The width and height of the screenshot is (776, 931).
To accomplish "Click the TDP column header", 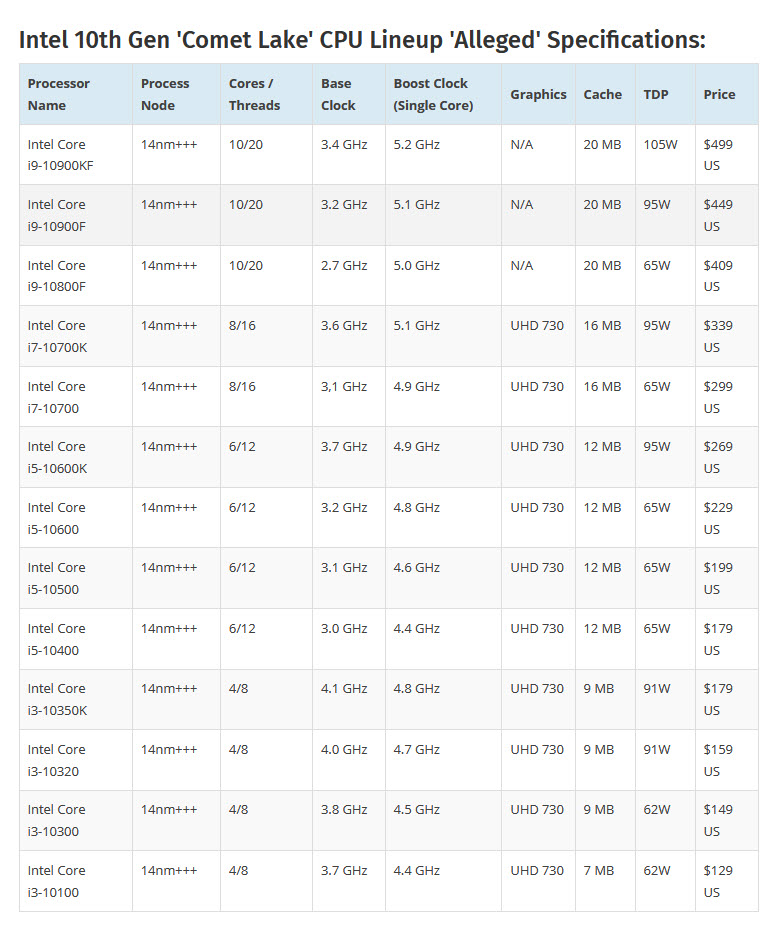I will 656,94.
